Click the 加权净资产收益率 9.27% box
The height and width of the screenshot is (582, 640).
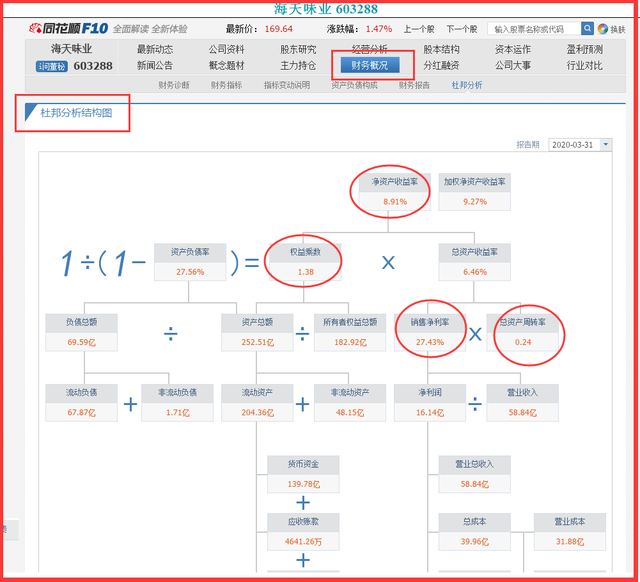click(x=475, y=192)
